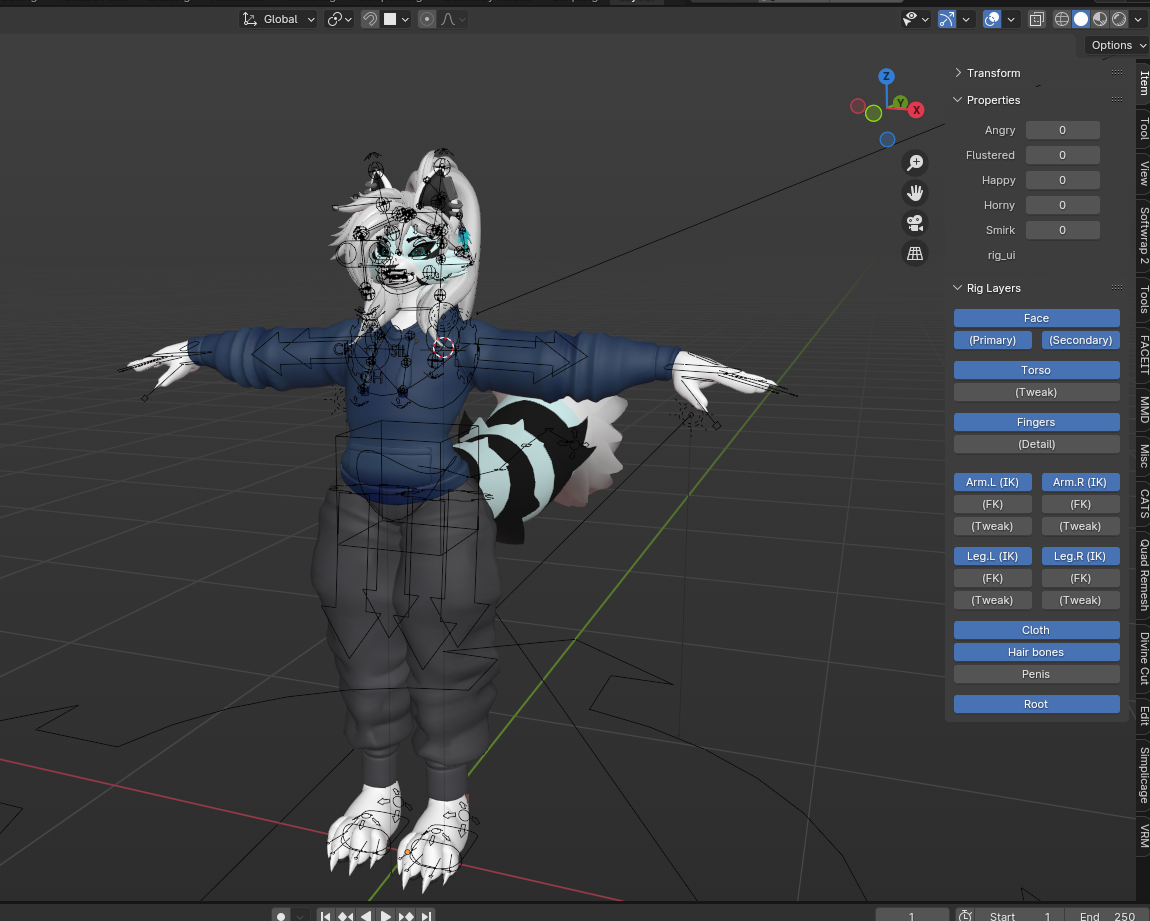Open the selectability and visibility filter
The height and width of the screenshot is (921, 1150).
click(915, 19)
